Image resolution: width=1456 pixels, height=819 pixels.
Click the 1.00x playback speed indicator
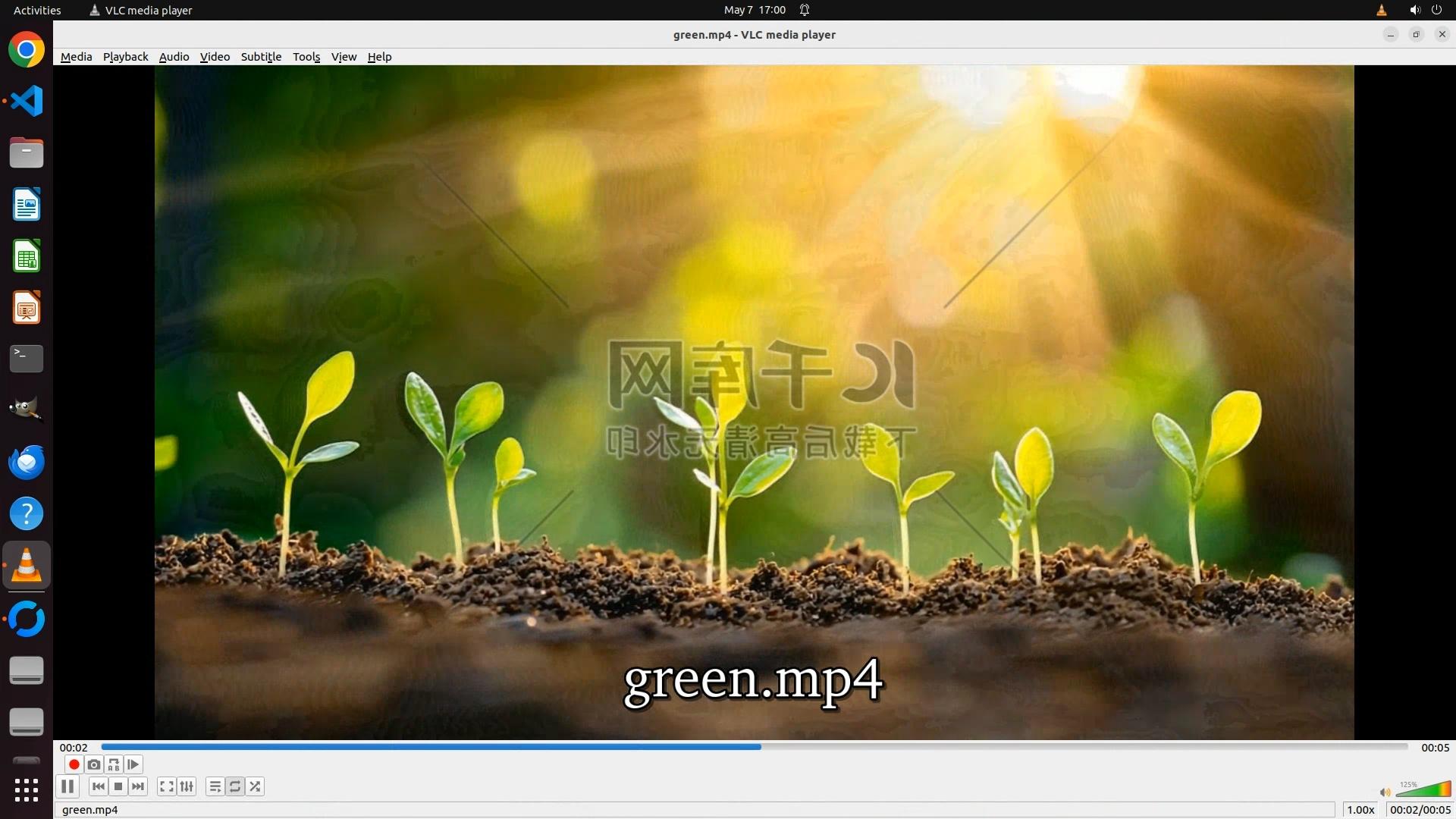[1360, 809]
